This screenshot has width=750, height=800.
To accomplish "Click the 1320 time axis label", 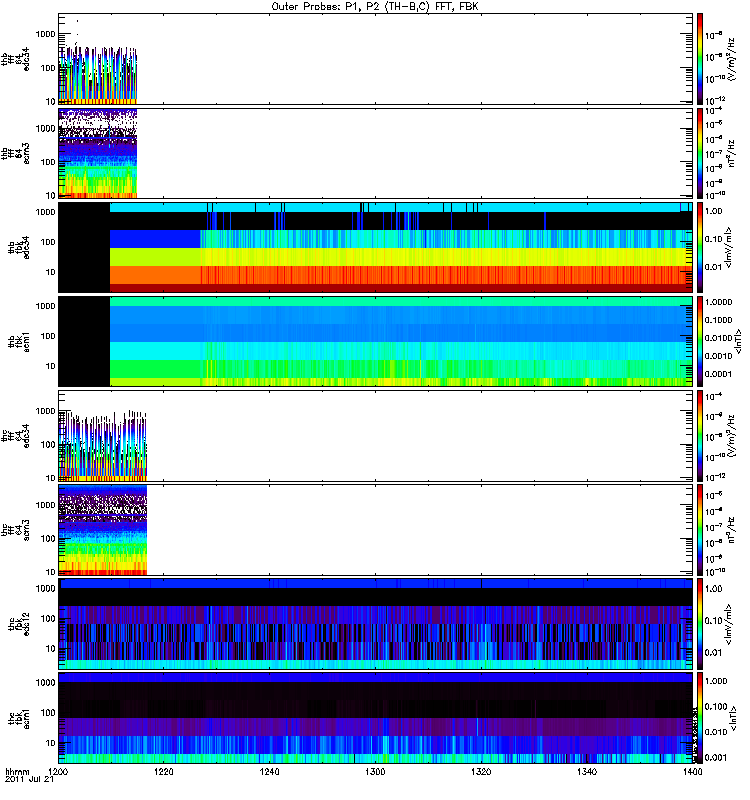I will [x=481, y=771].
